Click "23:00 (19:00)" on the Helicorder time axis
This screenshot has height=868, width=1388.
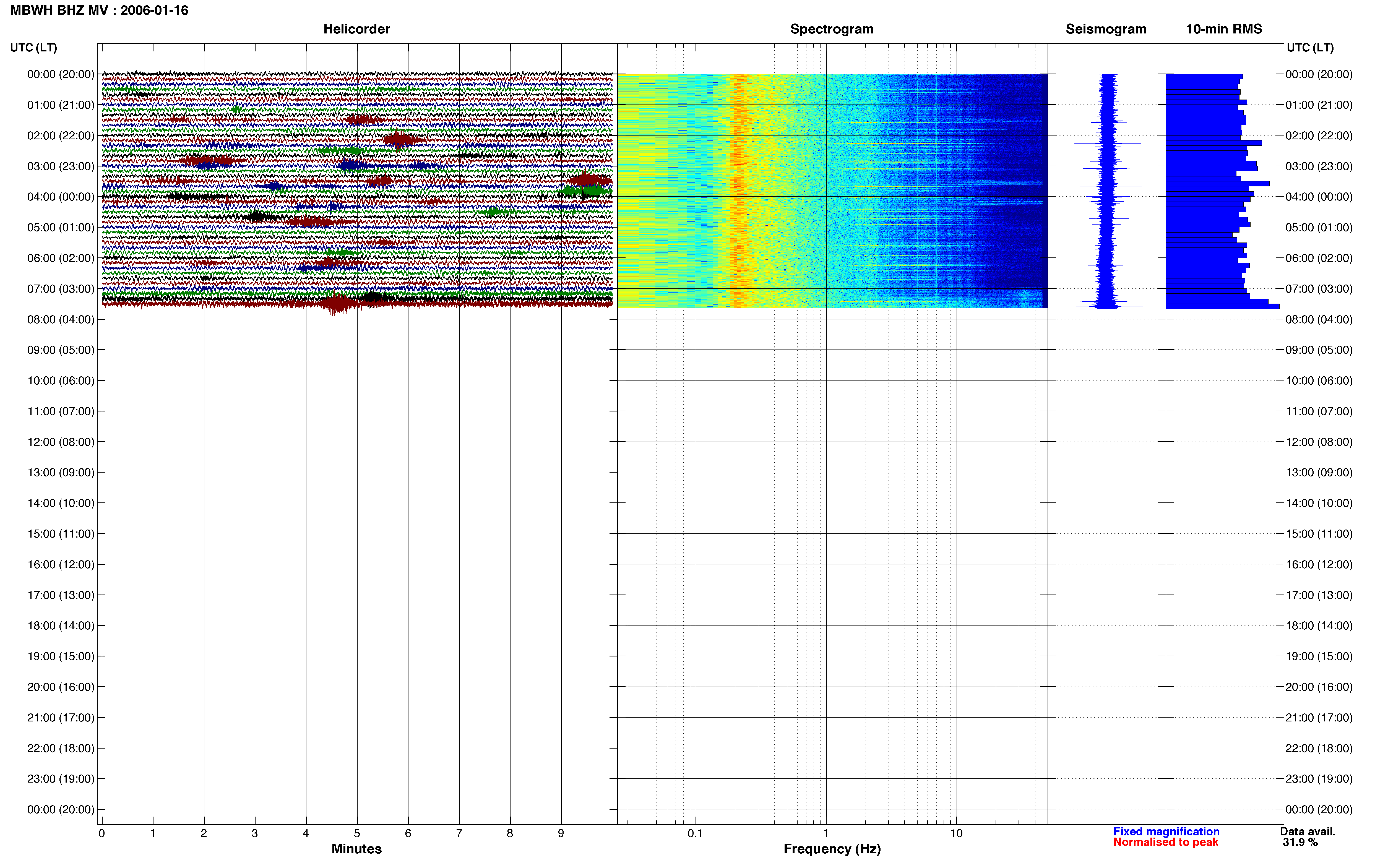point(61,779)
